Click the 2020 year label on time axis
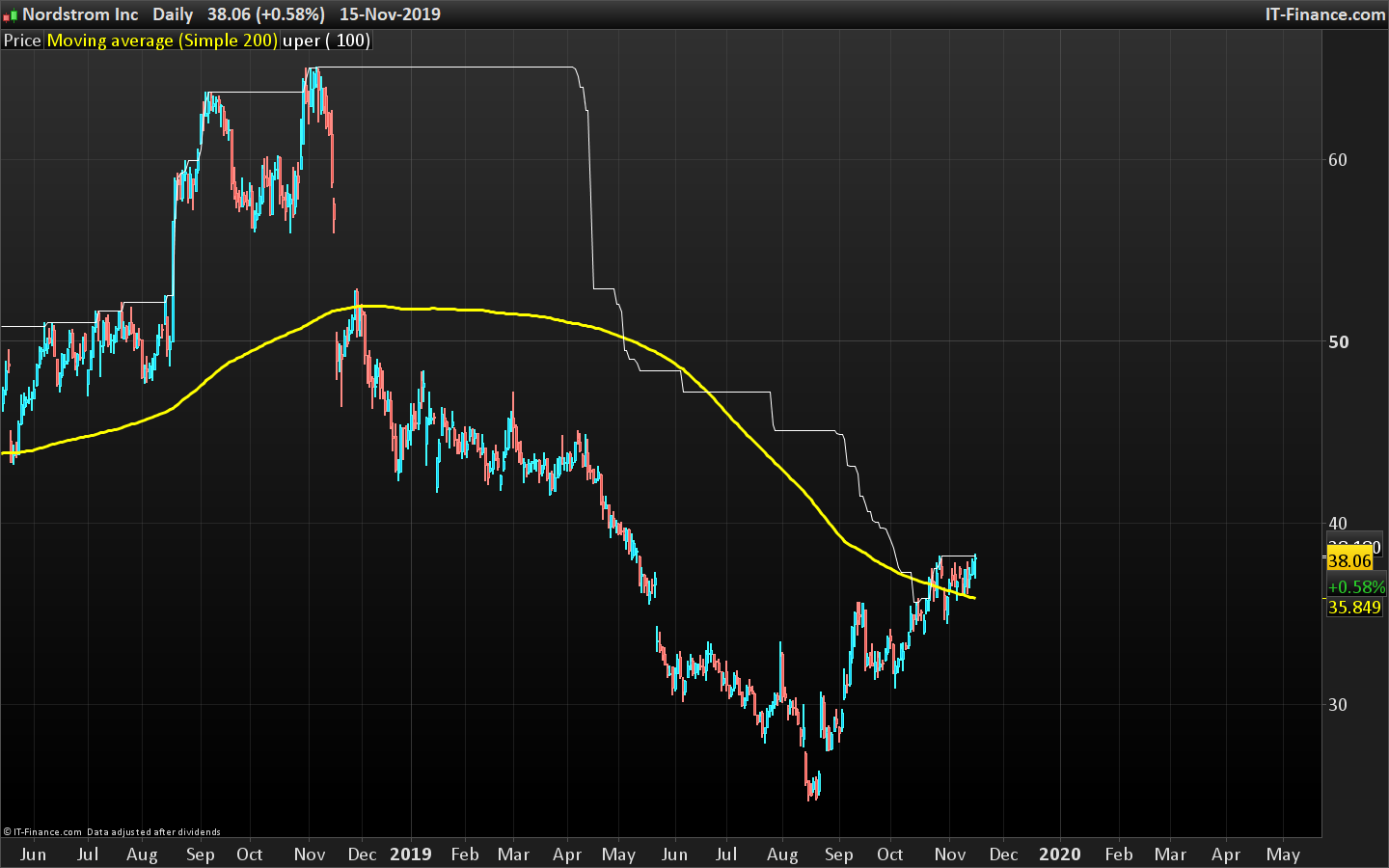 1060,854
